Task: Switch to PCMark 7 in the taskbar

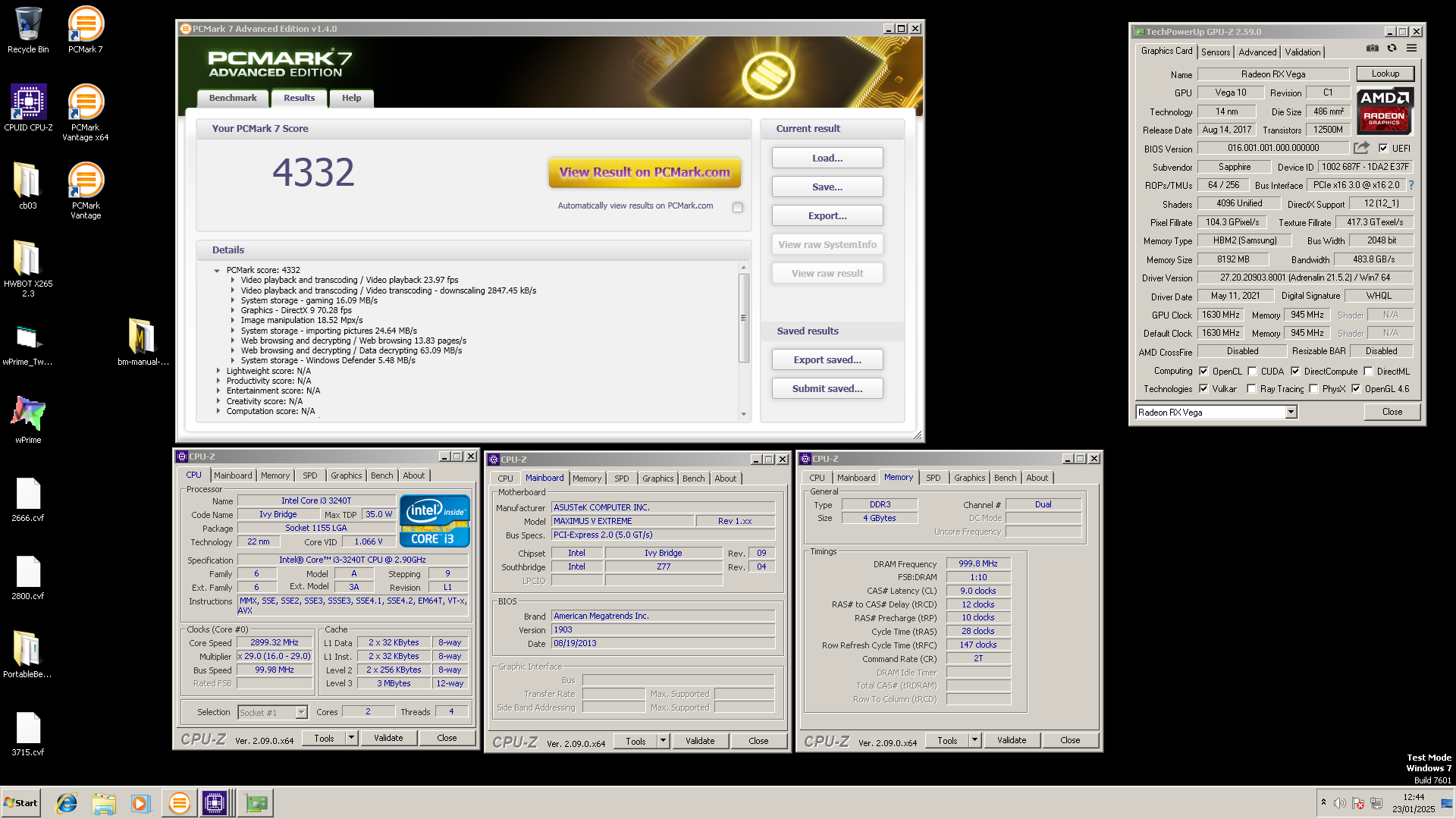Action: click(x=179, y=803)
